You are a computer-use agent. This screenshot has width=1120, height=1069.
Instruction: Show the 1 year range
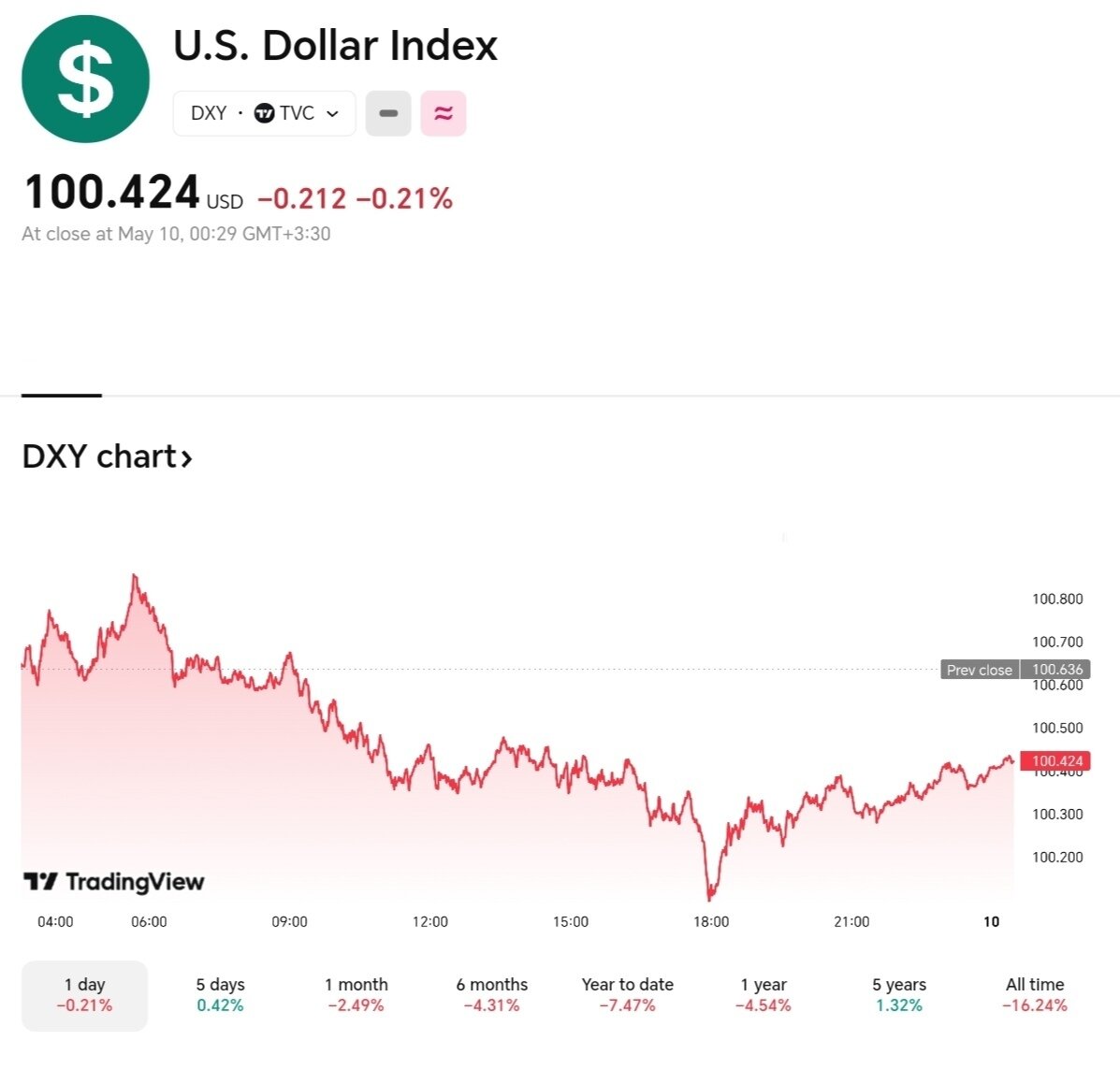(x=763, y=995)
